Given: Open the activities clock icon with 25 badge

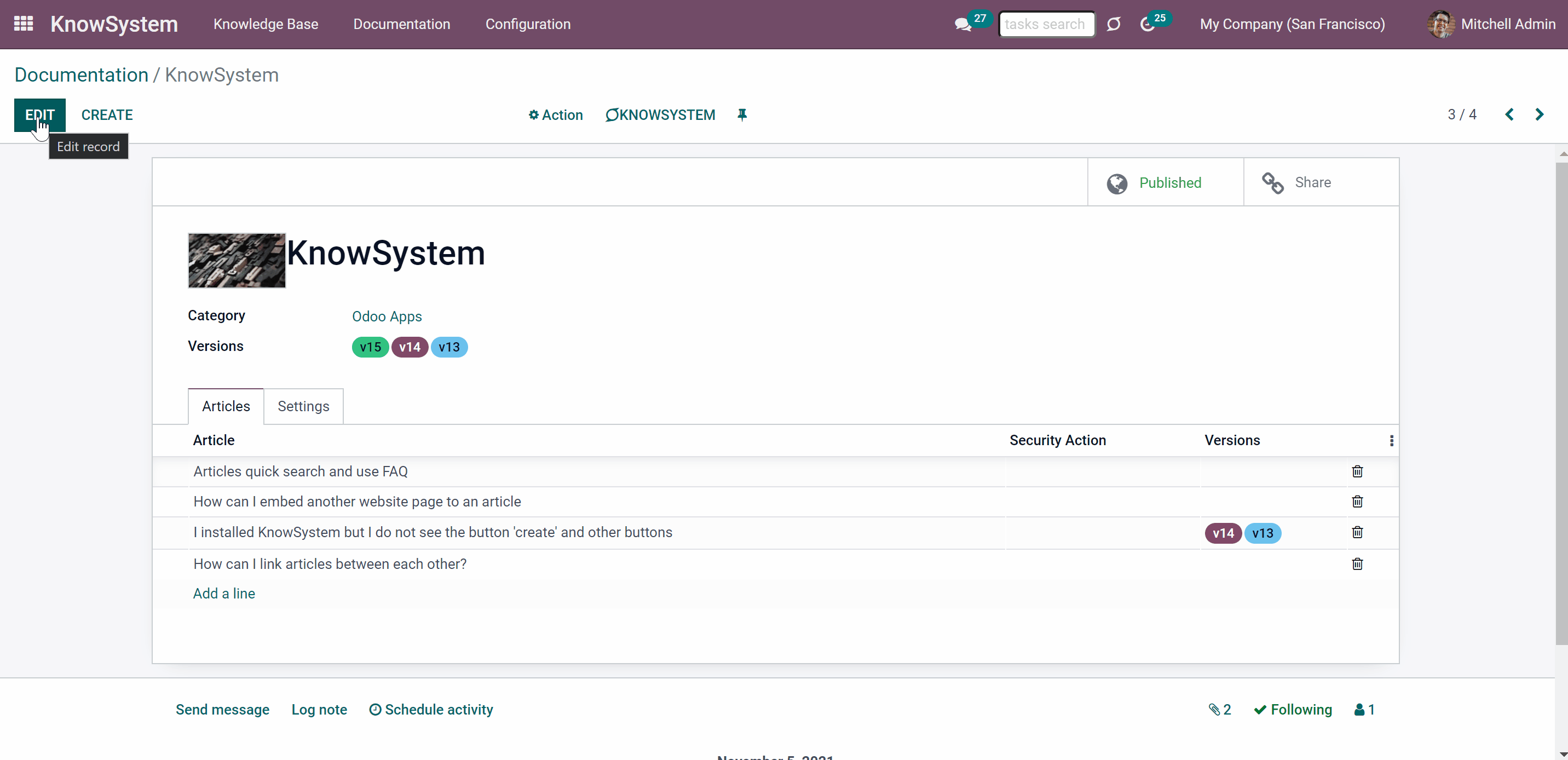Looking at the screenshot, I should tap(1147, 24).
